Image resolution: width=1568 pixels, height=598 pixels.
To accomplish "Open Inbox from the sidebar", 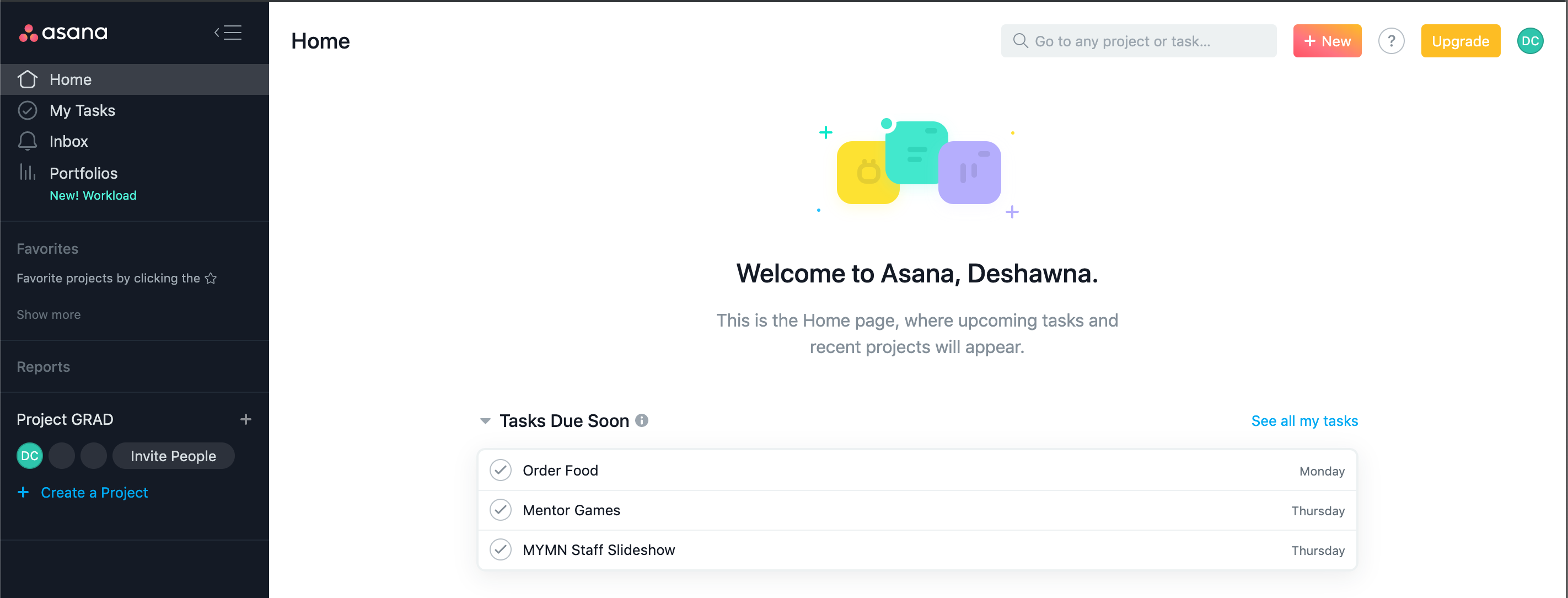I will click(68, 141).
